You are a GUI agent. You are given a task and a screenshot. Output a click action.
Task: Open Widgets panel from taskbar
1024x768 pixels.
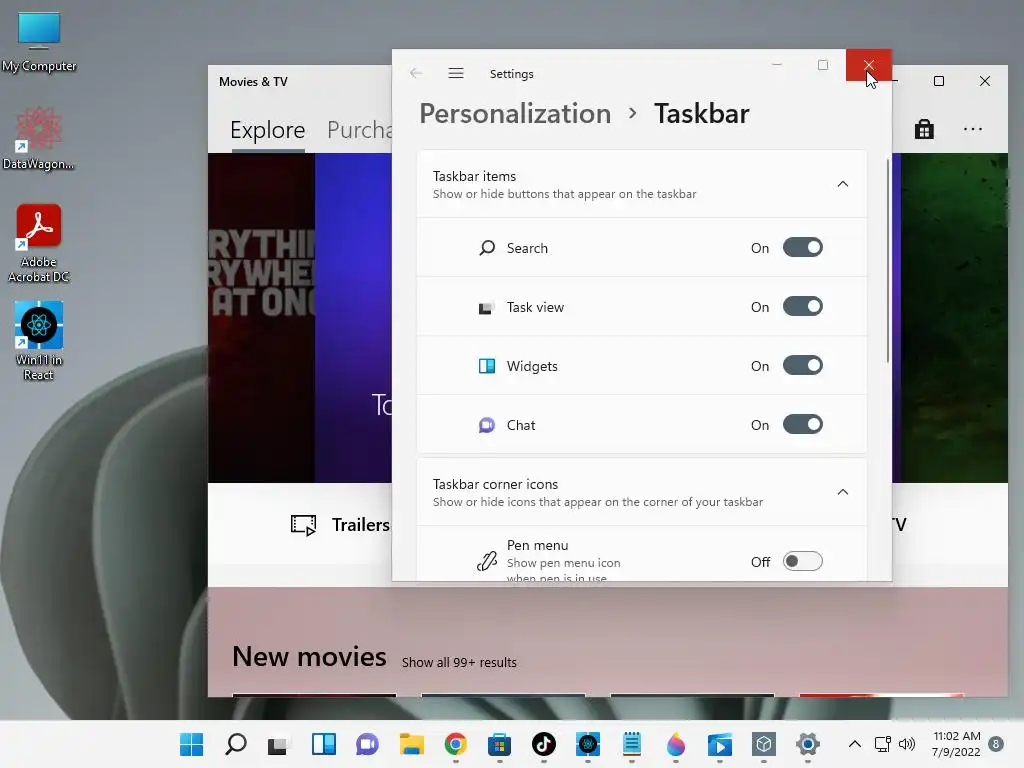(x=323, y=744)
